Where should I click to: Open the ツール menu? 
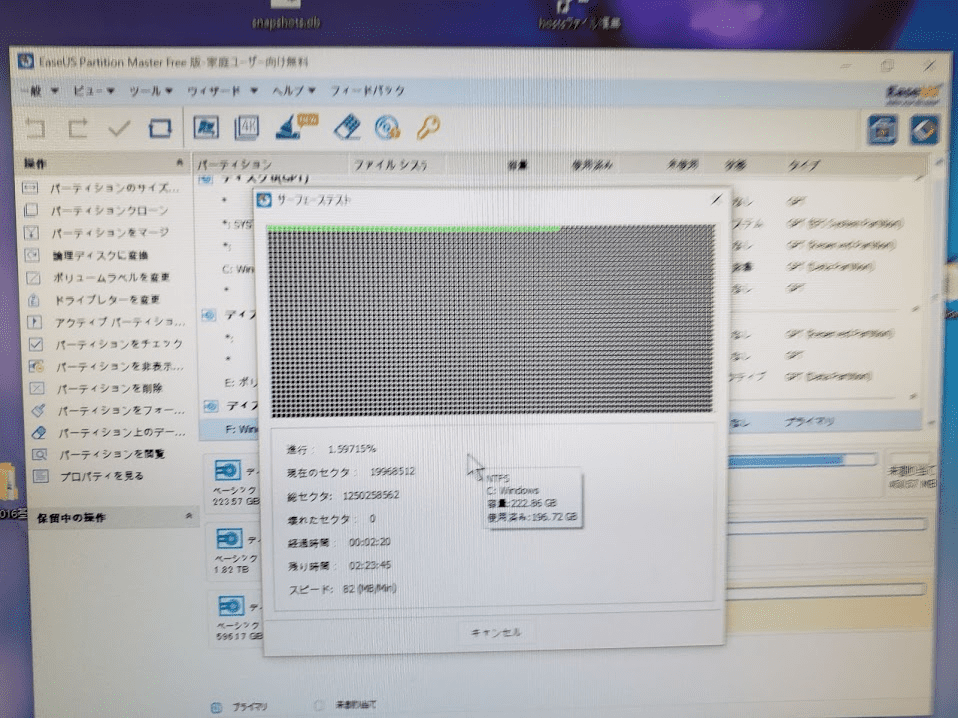pos(150,91)
